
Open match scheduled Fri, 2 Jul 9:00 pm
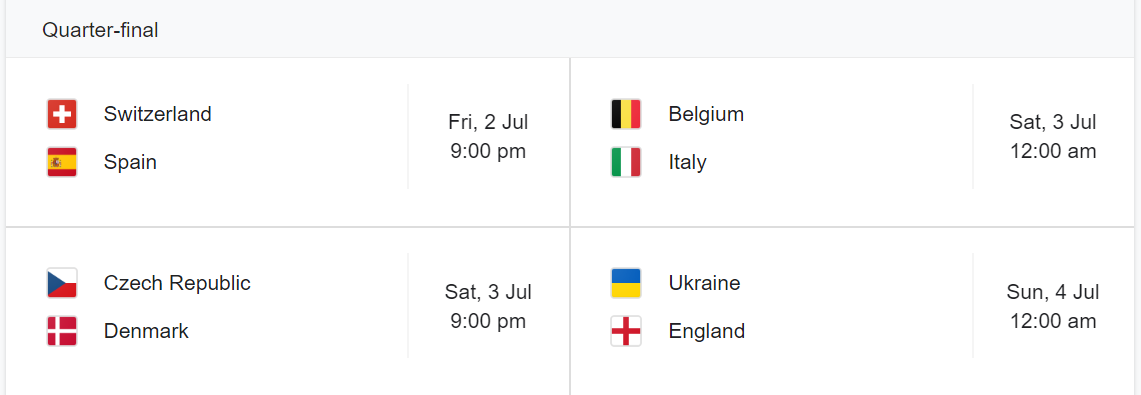(x=287, y=142)
